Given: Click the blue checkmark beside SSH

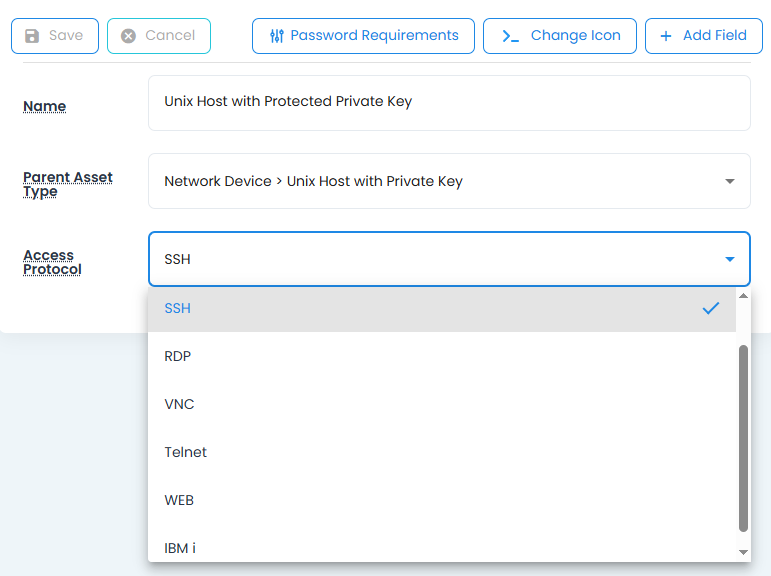Looking at the screenshot, I should (711, 308).
